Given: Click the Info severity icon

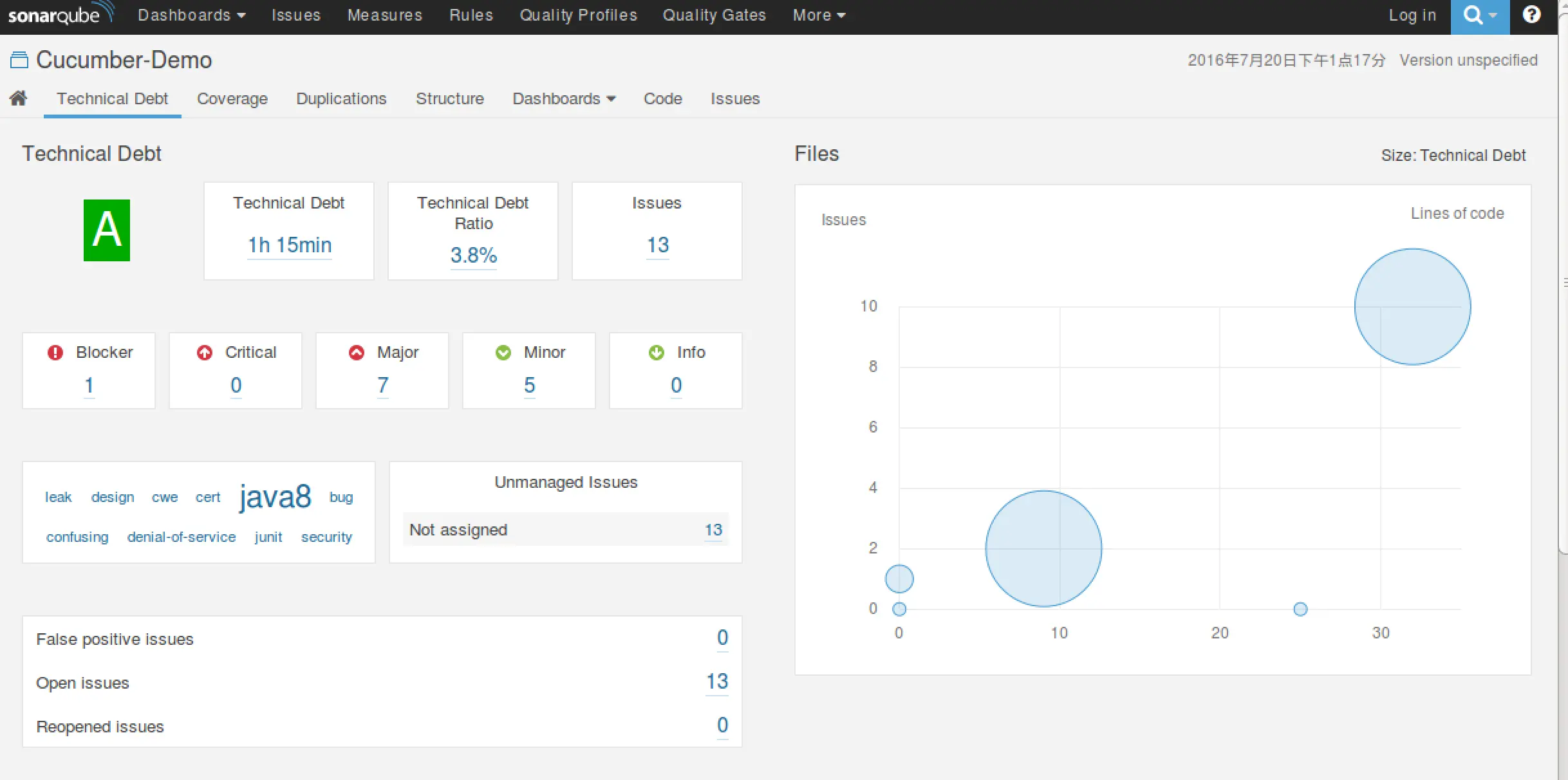Looking at the screenshot, I should pos(657,352).
